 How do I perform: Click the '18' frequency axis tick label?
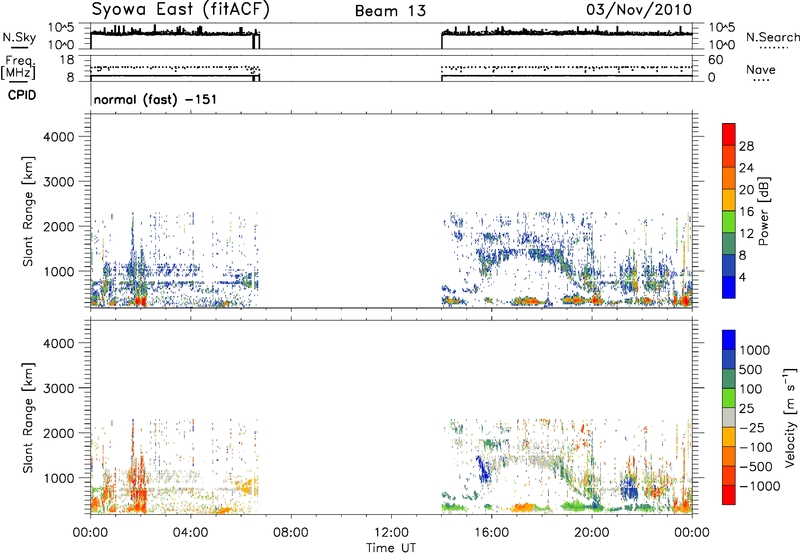point(67,60)
